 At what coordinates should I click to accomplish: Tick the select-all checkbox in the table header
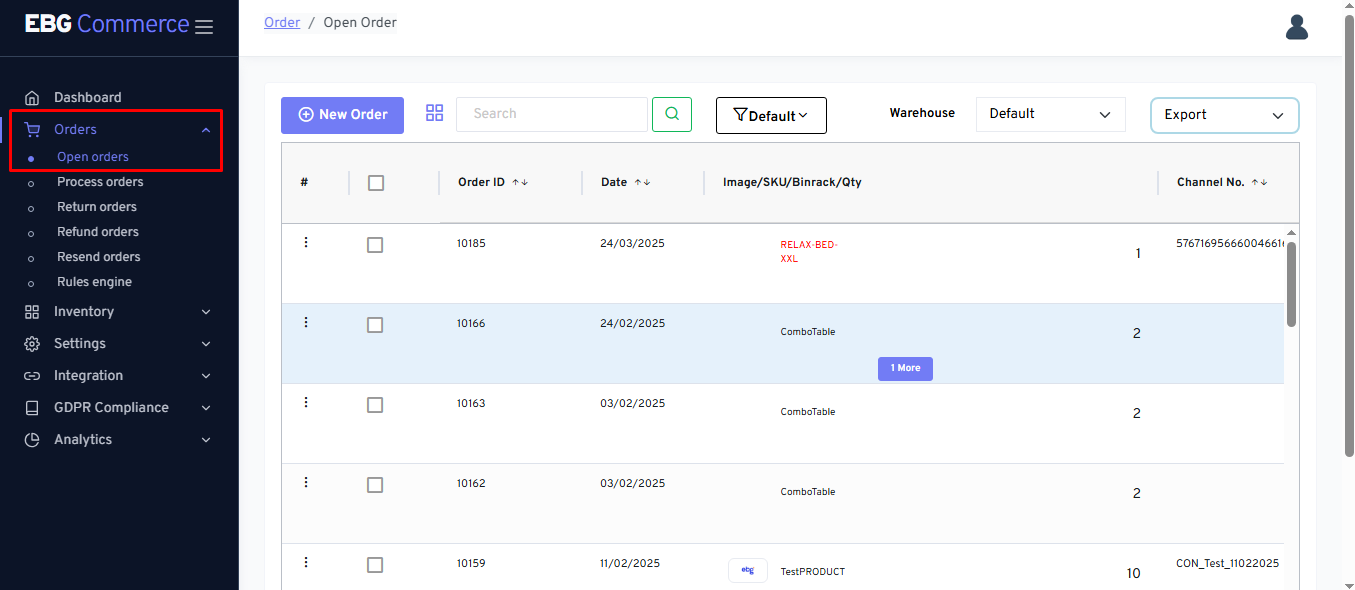(x=376, y=183)
